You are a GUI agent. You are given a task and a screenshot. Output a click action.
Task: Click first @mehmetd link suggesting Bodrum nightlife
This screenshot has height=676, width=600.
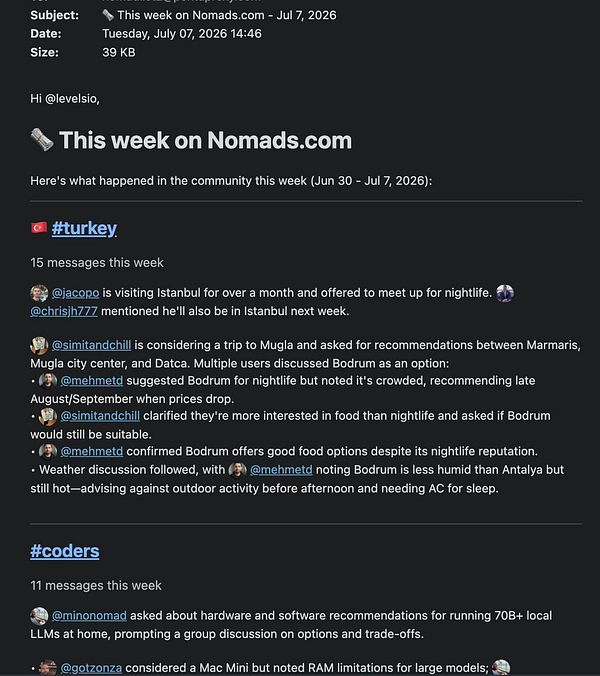[x=92, y=381]
